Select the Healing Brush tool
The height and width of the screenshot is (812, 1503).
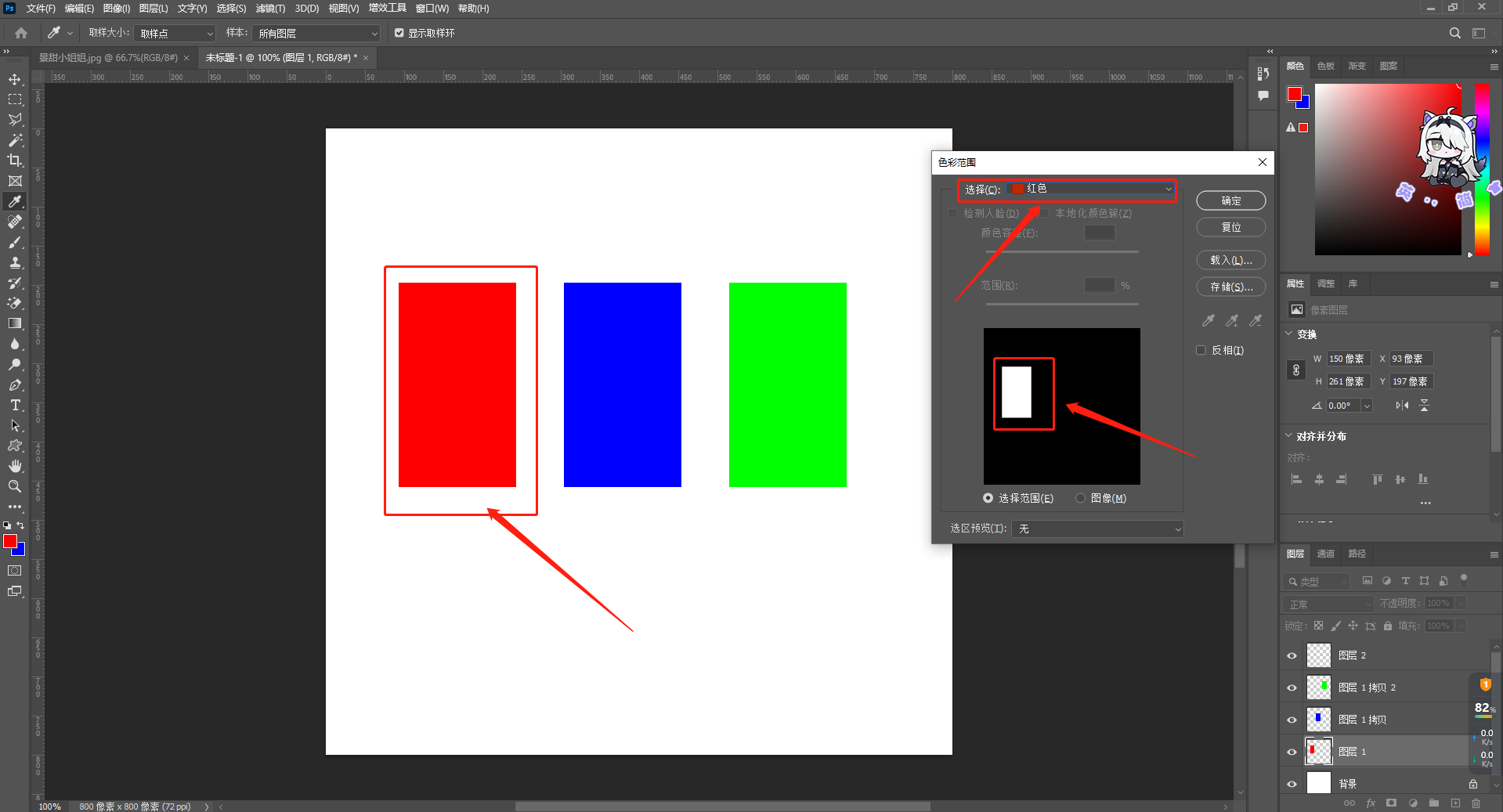point(15,222)
